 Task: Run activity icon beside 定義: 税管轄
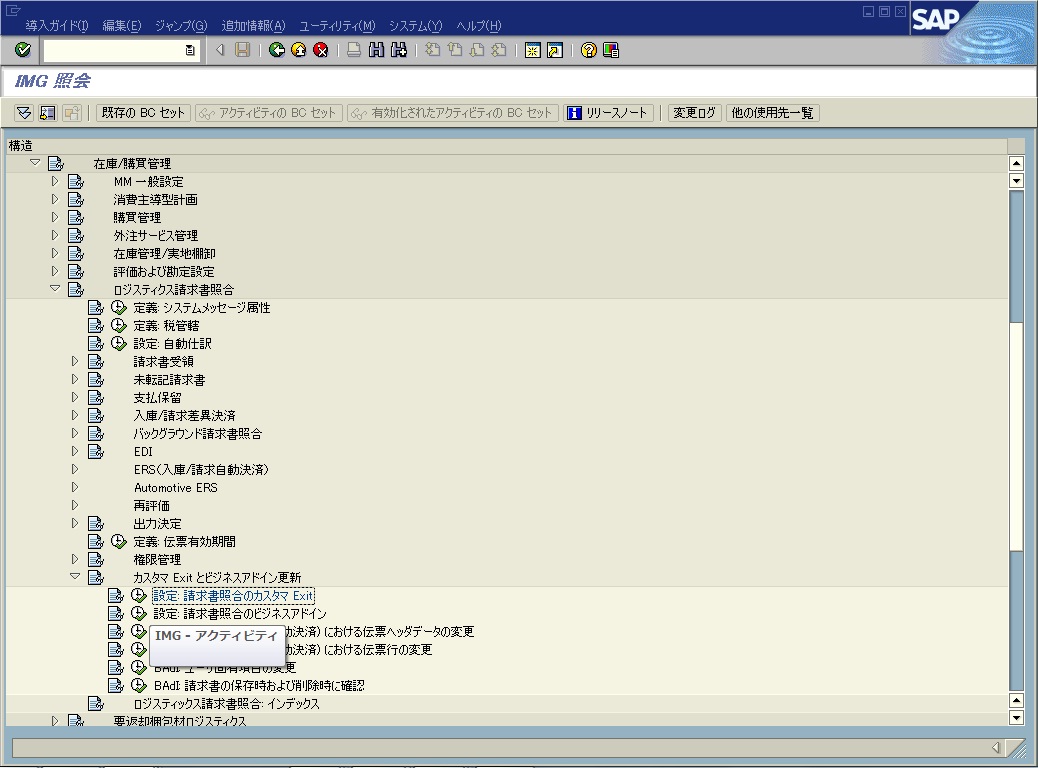(118, 326)
